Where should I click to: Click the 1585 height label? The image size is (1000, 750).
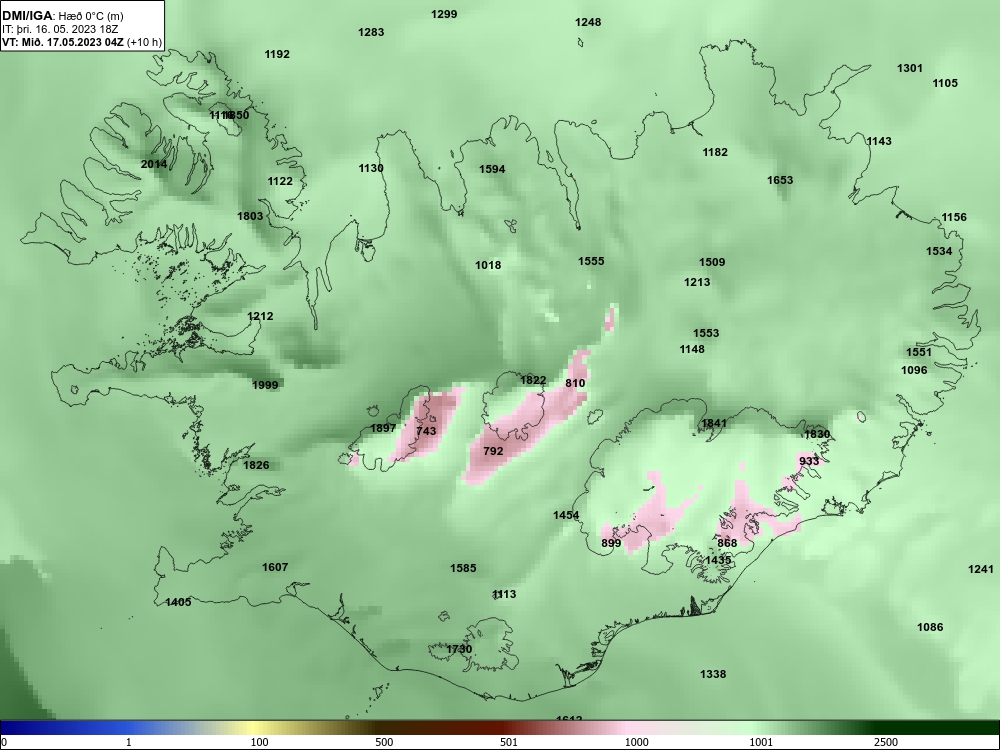pos(463,568)
